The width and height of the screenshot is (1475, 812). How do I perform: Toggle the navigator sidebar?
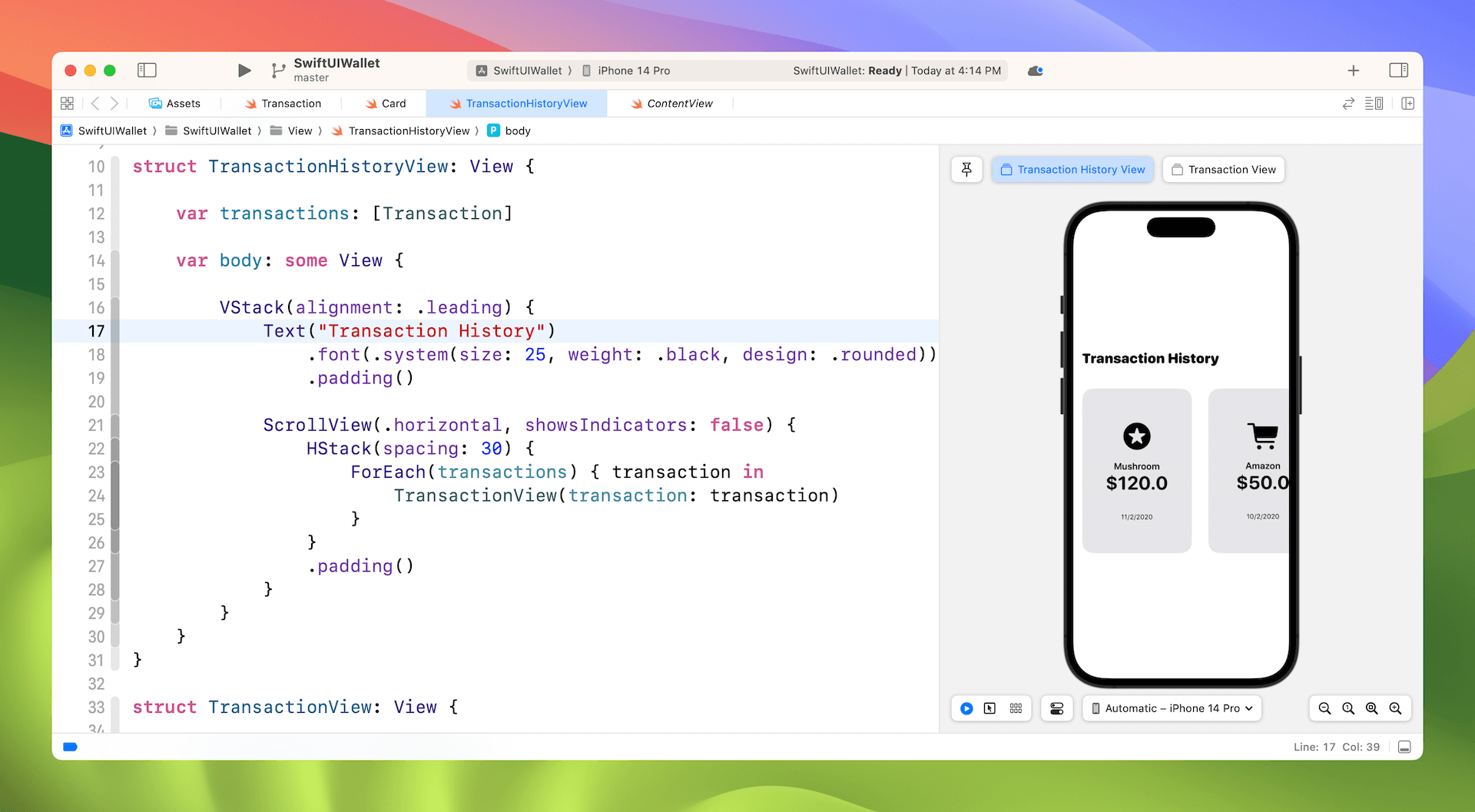[147, 70]
